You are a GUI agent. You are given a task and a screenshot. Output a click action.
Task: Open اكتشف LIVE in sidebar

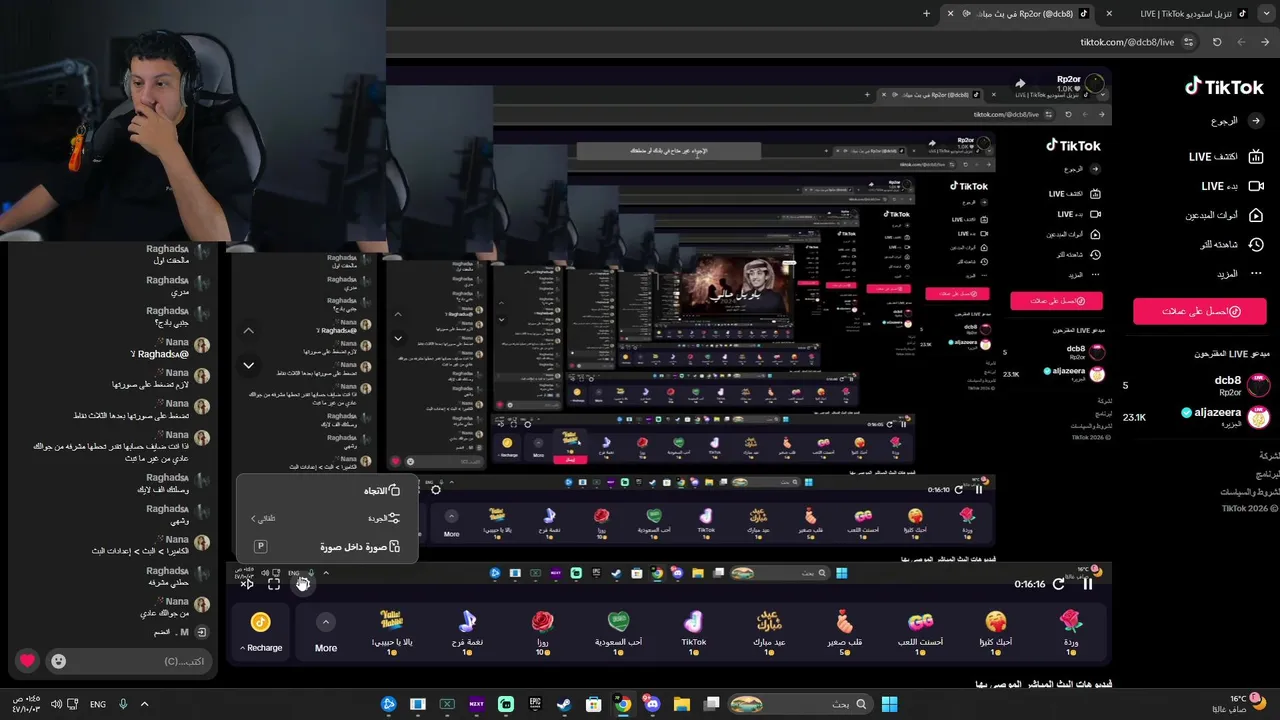(1226, 157)
